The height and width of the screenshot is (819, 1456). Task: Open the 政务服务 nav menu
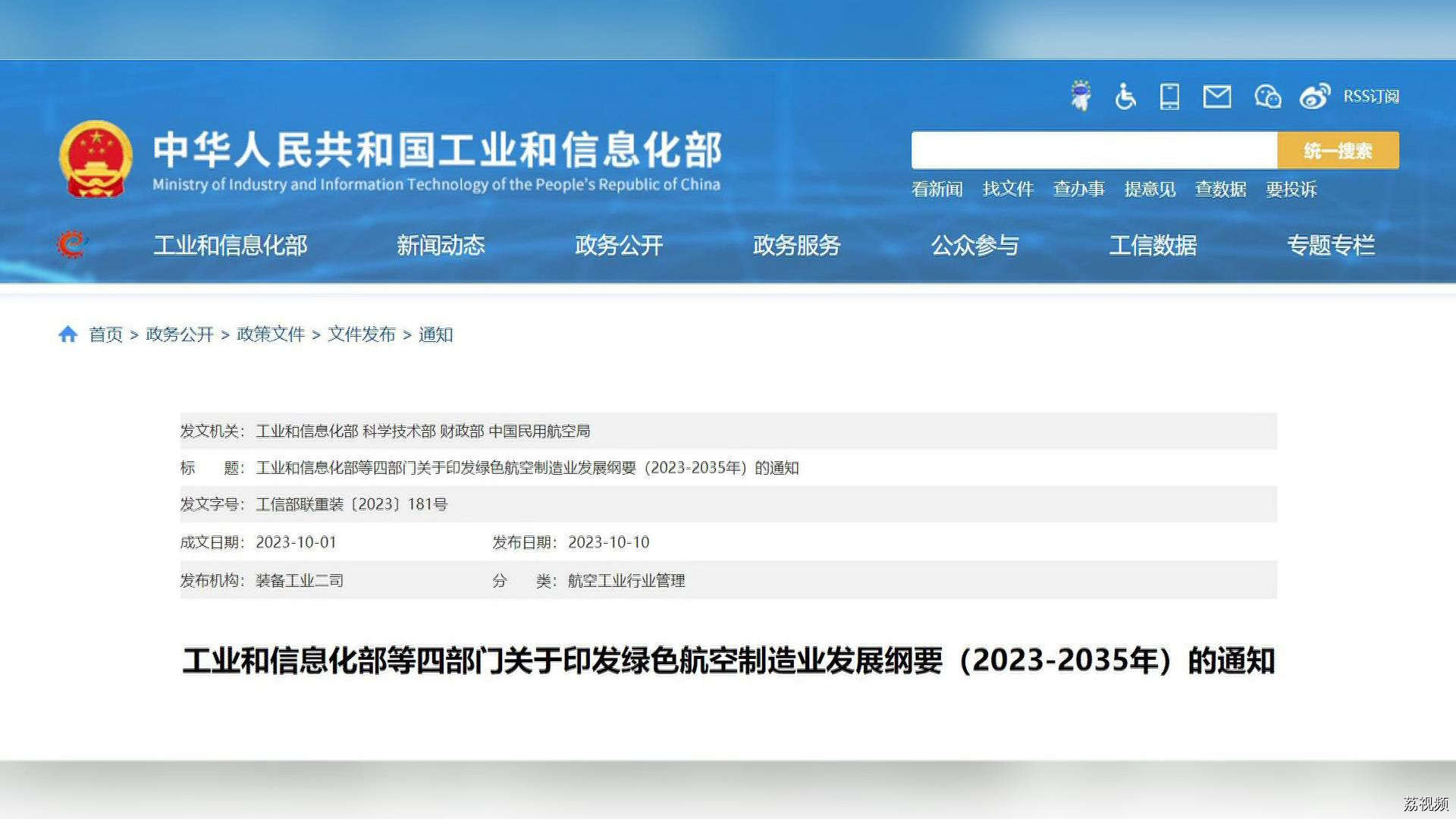pyautogui.click(x=797, y=245)
